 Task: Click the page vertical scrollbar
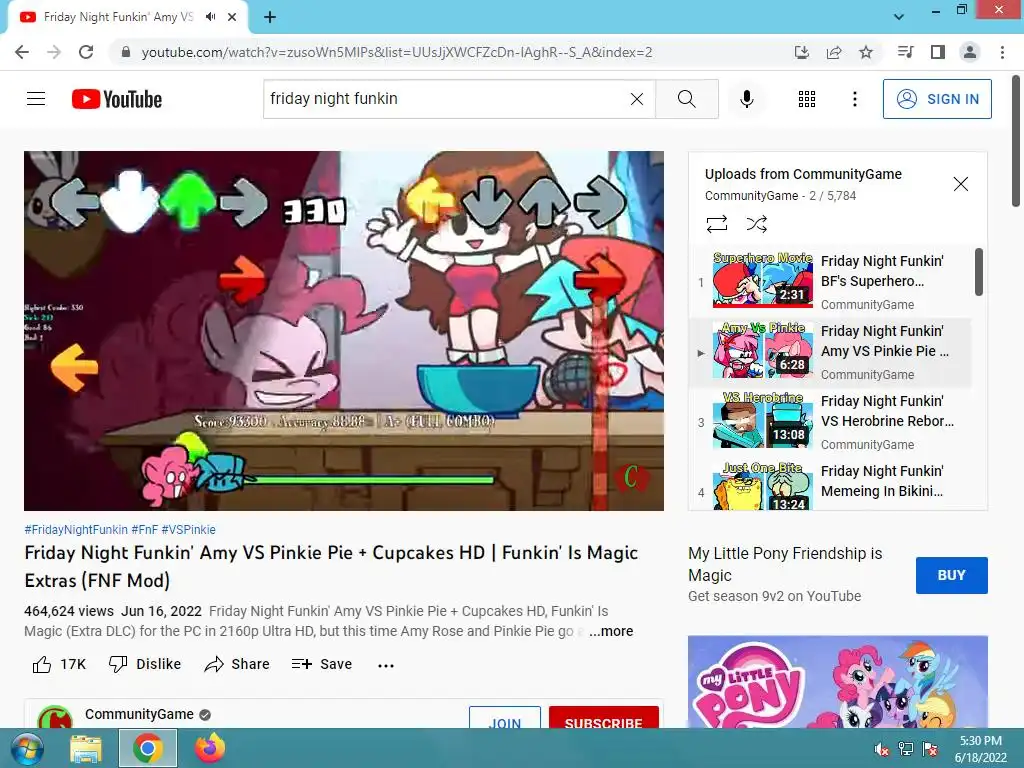click(x=1017, y=141)
